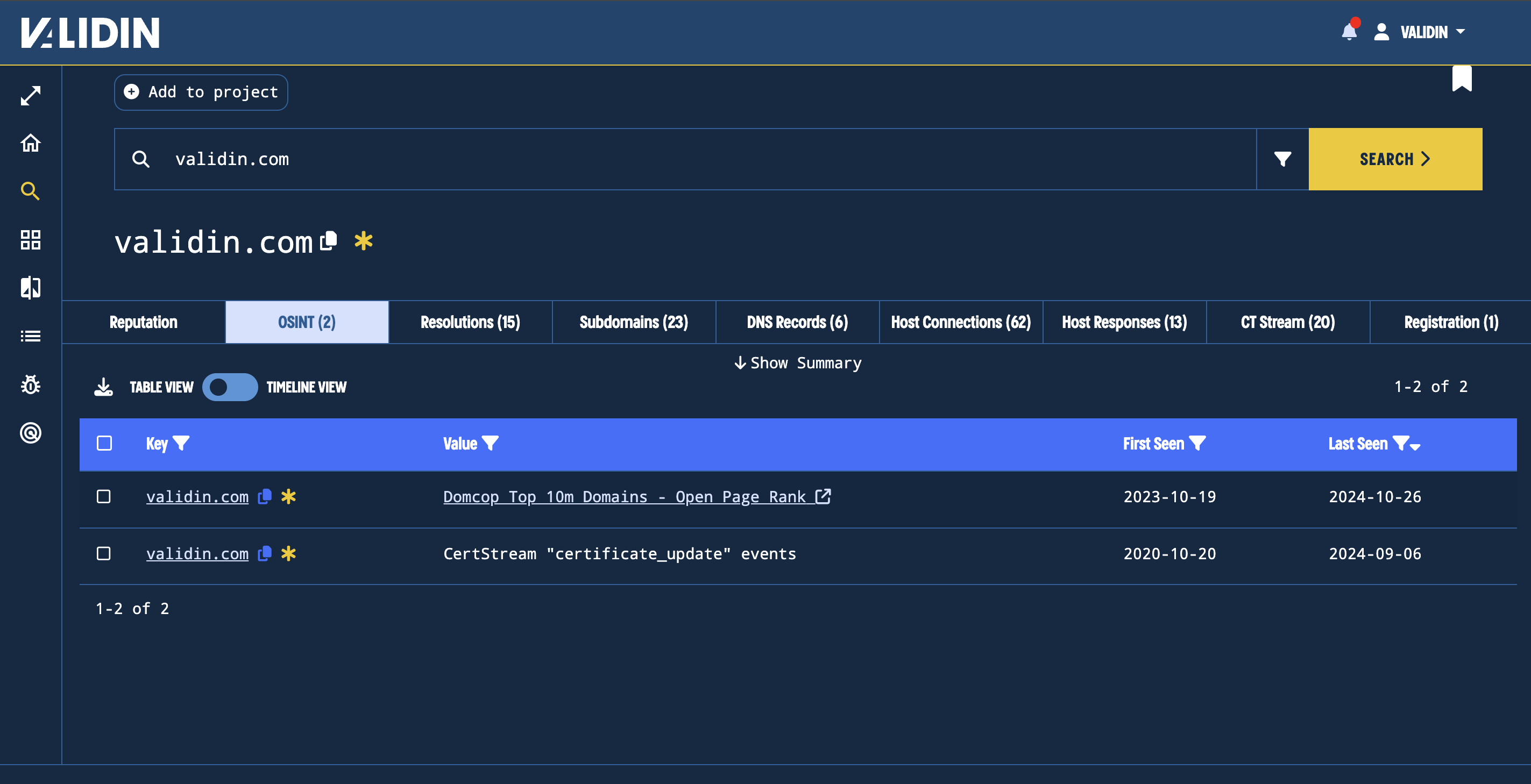Screen dimensions: 1531x784
Task: Open the grid dashboard sidebar icon
Action: click(x=30, y=239)
